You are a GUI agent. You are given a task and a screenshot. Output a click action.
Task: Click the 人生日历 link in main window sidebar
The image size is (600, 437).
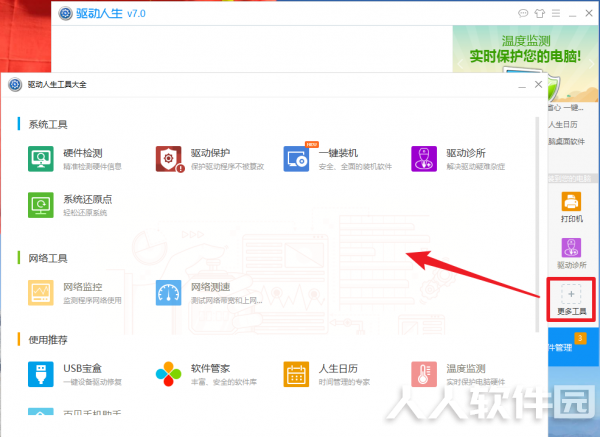point(562,125)
